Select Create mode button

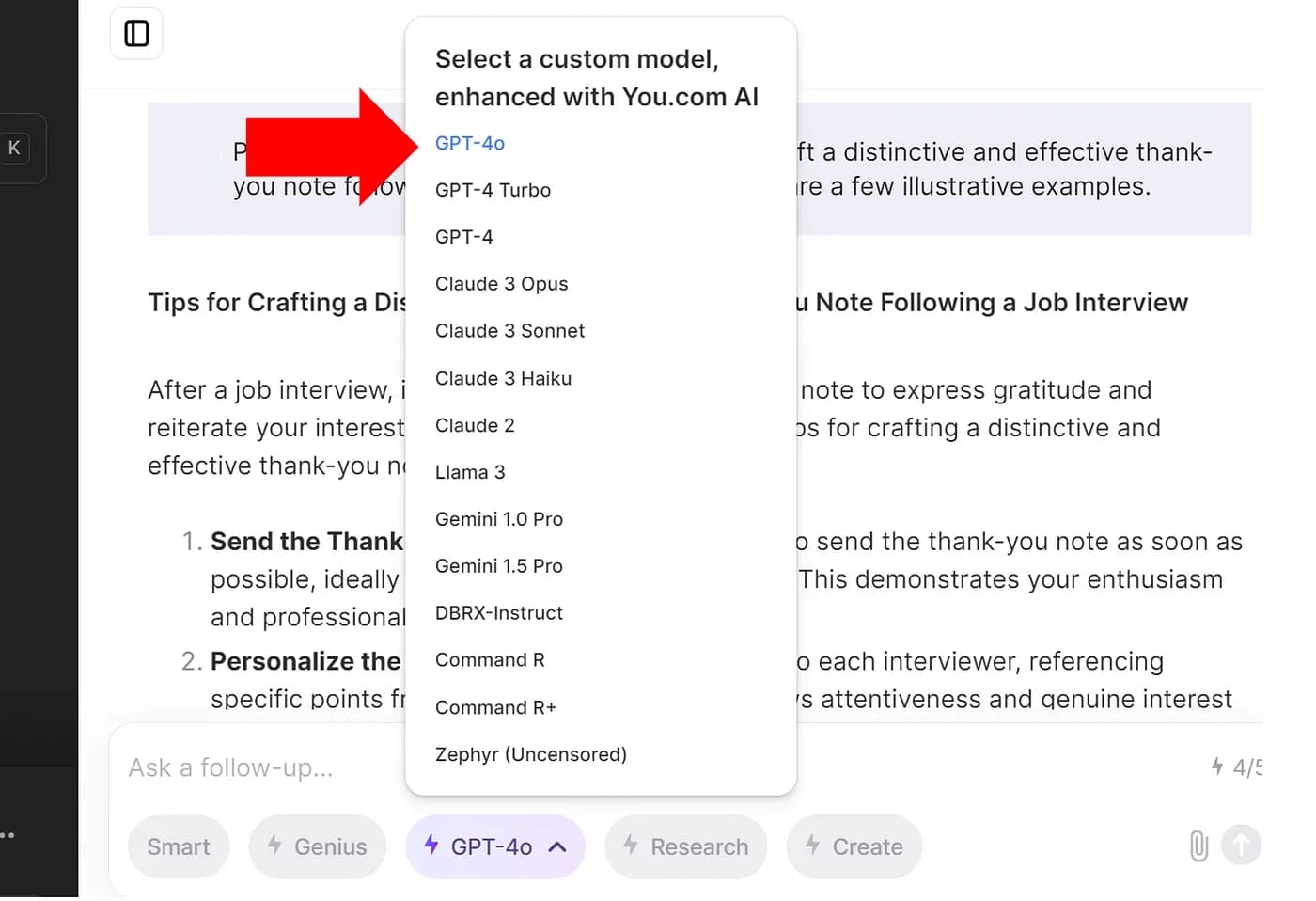click(x=854, y=846)
